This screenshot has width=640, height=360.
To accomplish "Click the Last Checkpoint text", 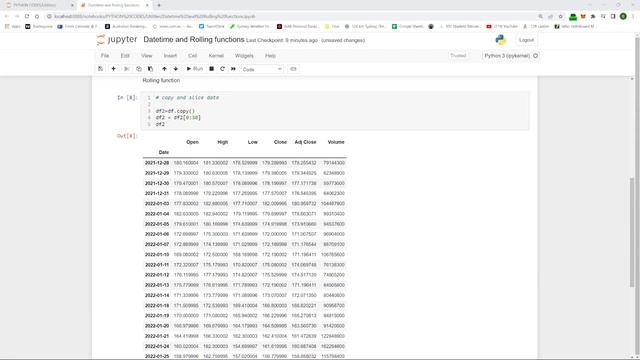I will (282, 40).
